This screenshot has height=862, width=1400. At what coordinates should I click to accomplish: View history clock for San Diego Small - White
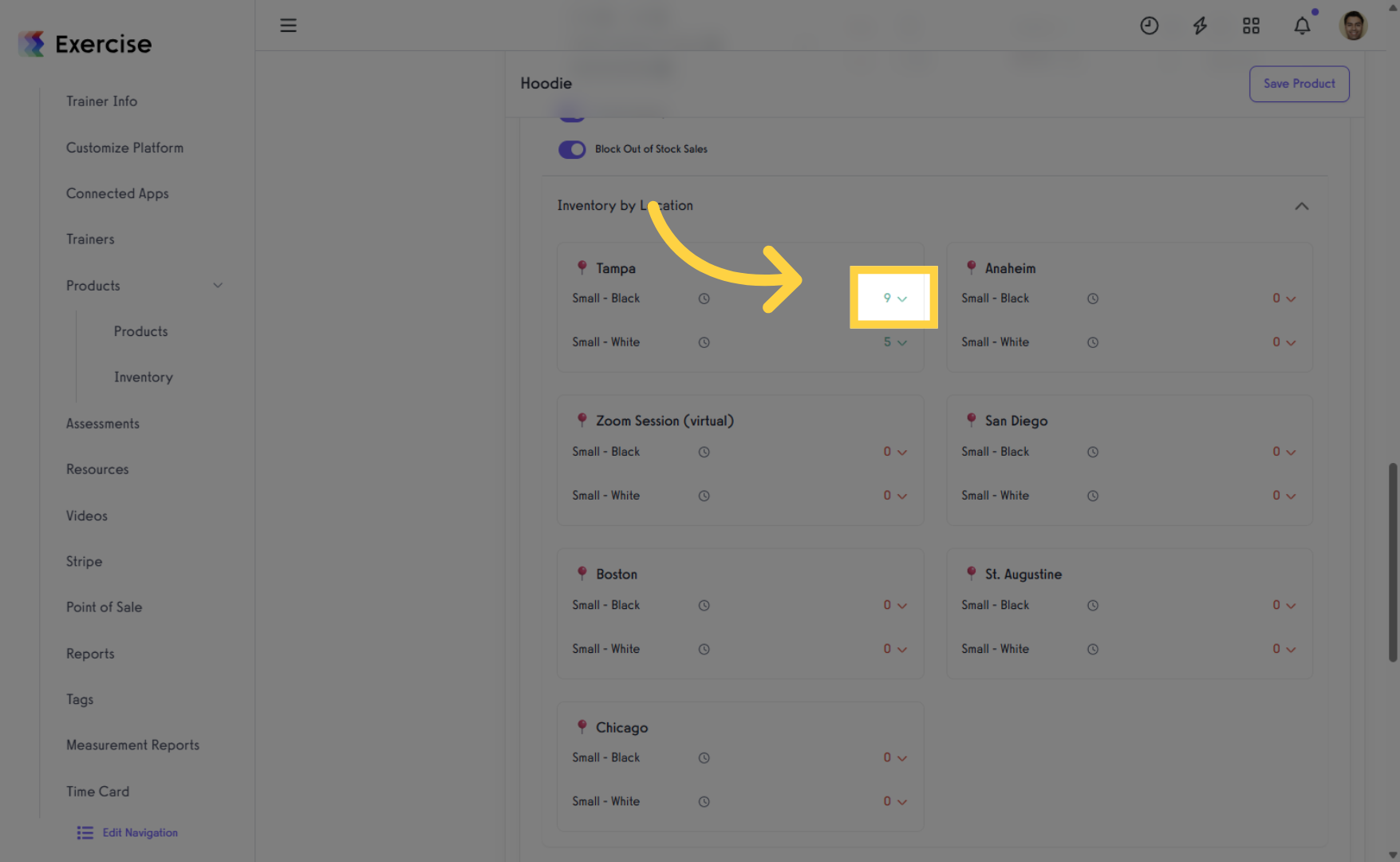click(x=1093, y=496)
